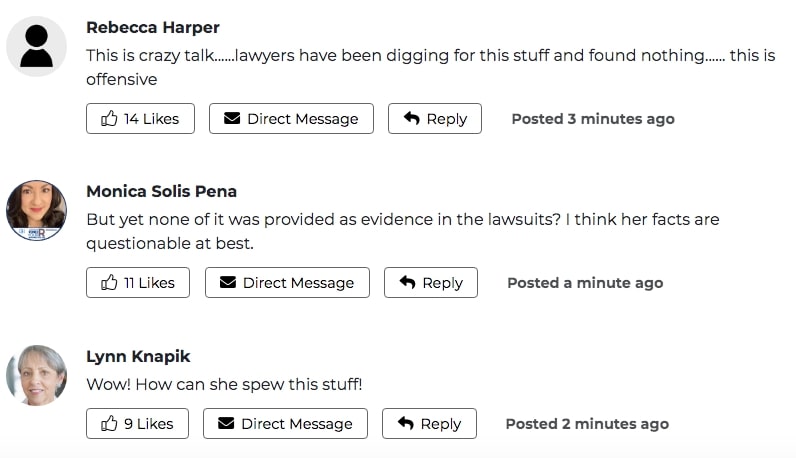The image size is (796, 458).
Task: Open Rebecca Harper's default avatar
Action: click(37, 46)
